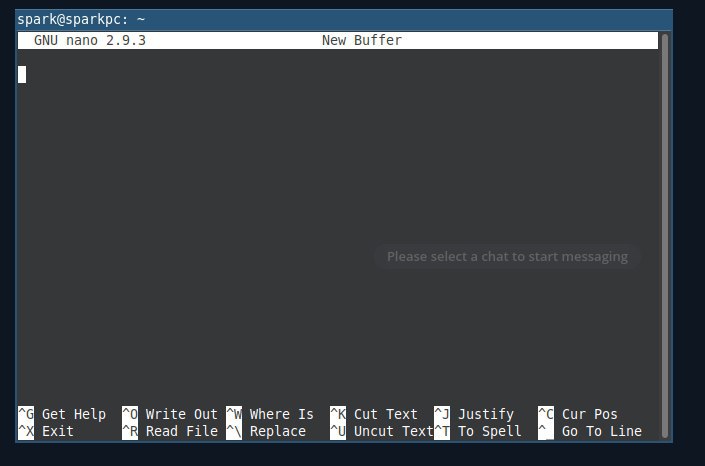Click the ^T To Spell shortcut

[477, 431]
